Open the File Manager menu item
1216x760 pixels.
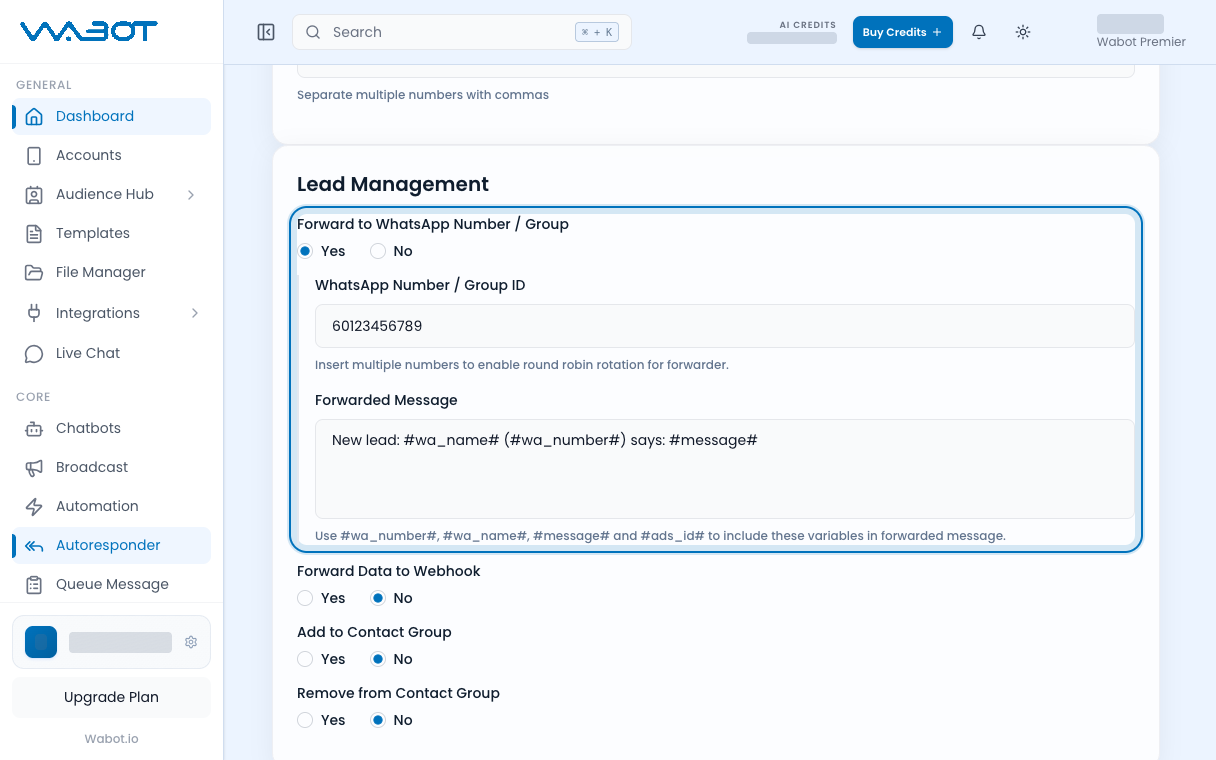click(111, 272)
